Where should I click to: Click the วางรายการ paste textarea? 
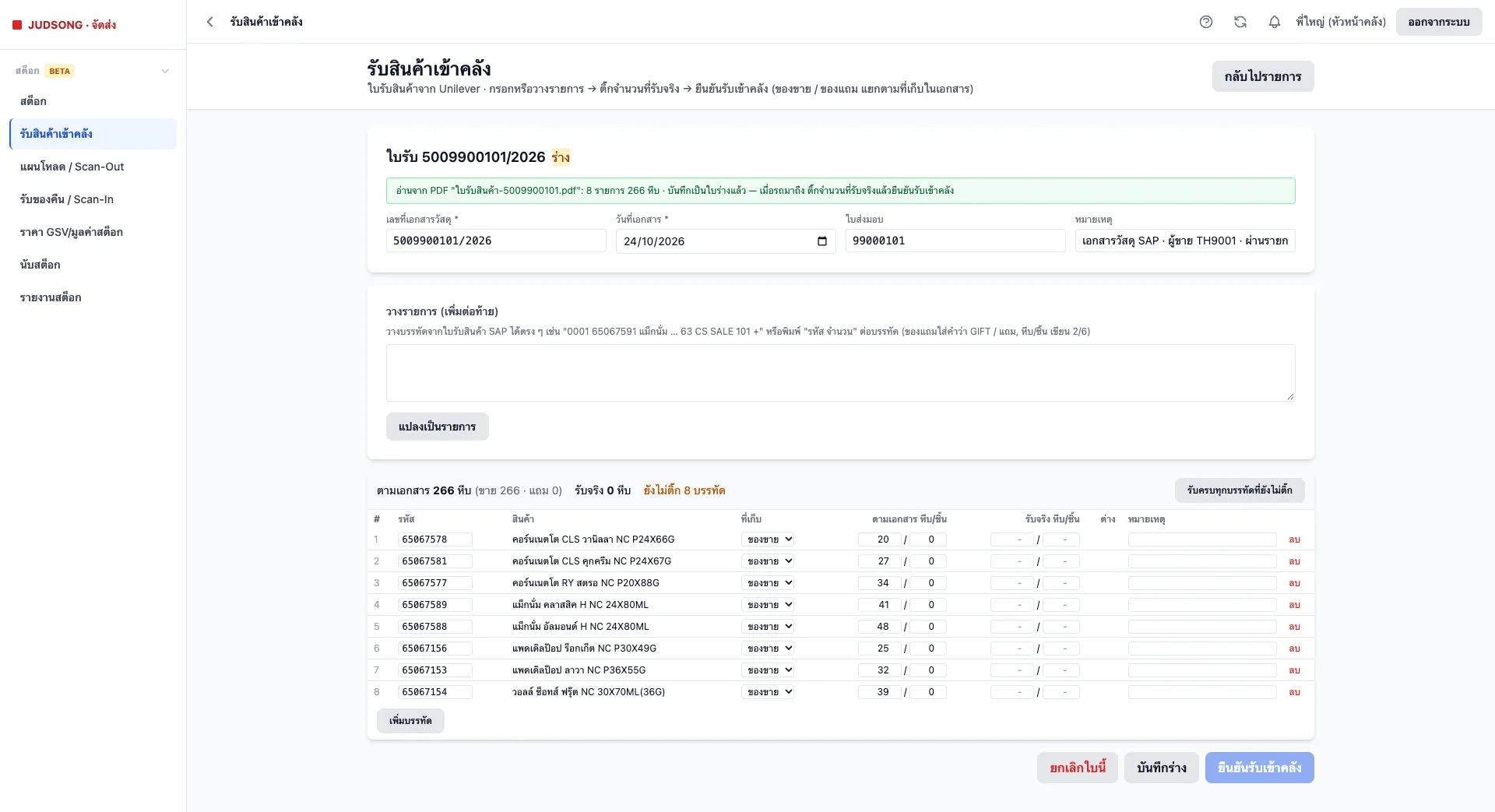coord(841,373)
